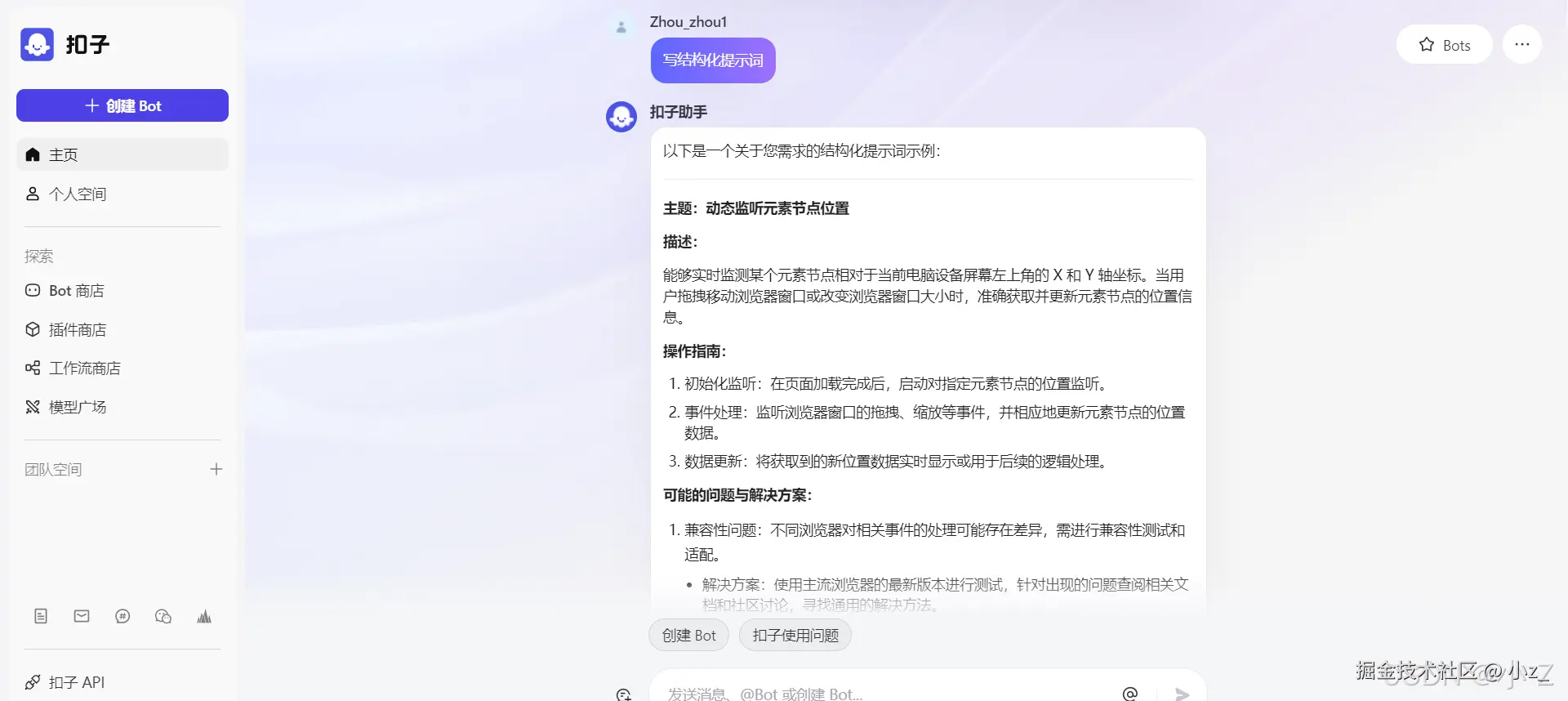The image size is (1568, 701).
Task: Click the 扣子 logo icon
Action: [x=37, y=44]
